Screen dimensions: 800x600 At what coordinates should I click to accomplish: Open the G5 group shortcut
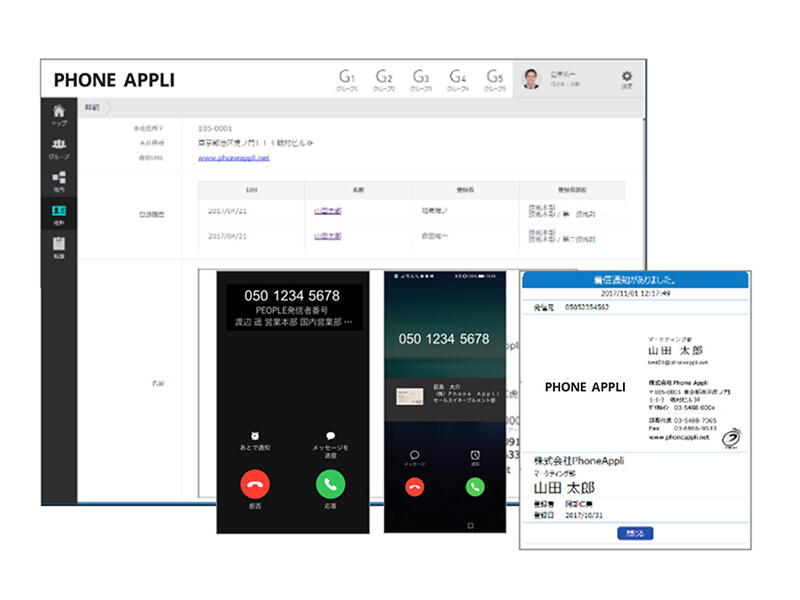[494, 80]
